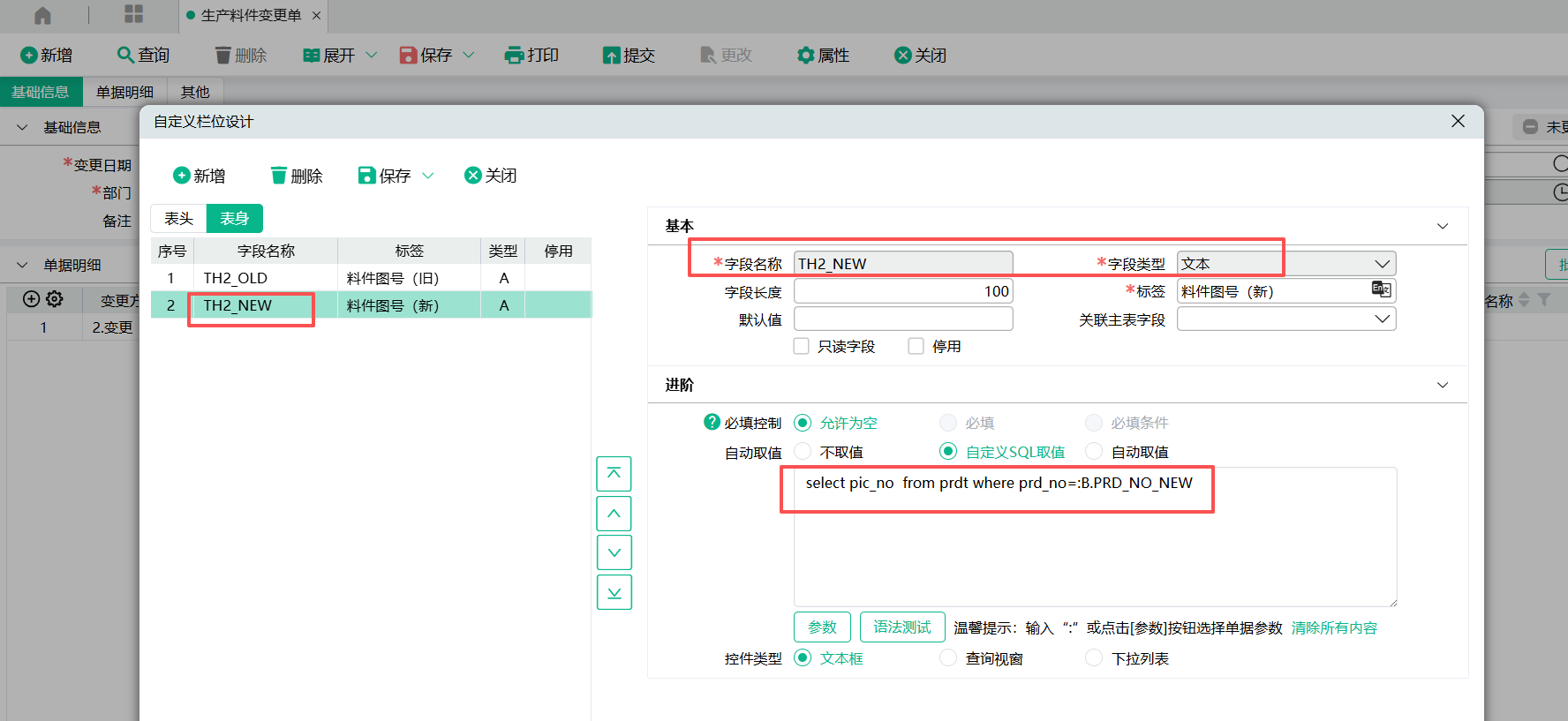Check the 停用 checkbox

click(916, 346)
